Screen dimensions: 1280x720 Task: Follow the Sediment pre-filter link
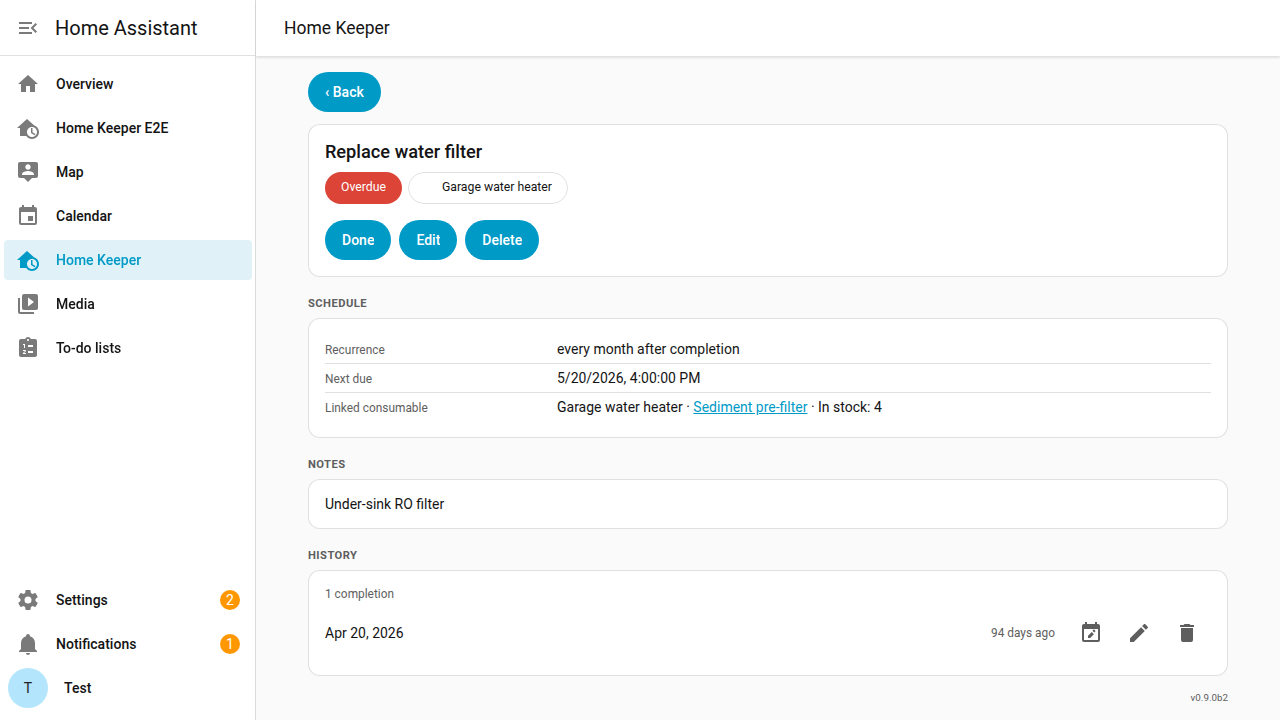tap(750, 407)
